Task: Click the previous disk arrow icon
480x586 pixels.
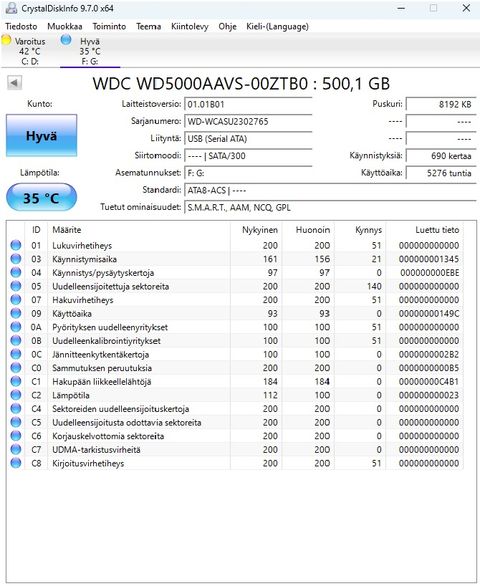Action: 14,83
